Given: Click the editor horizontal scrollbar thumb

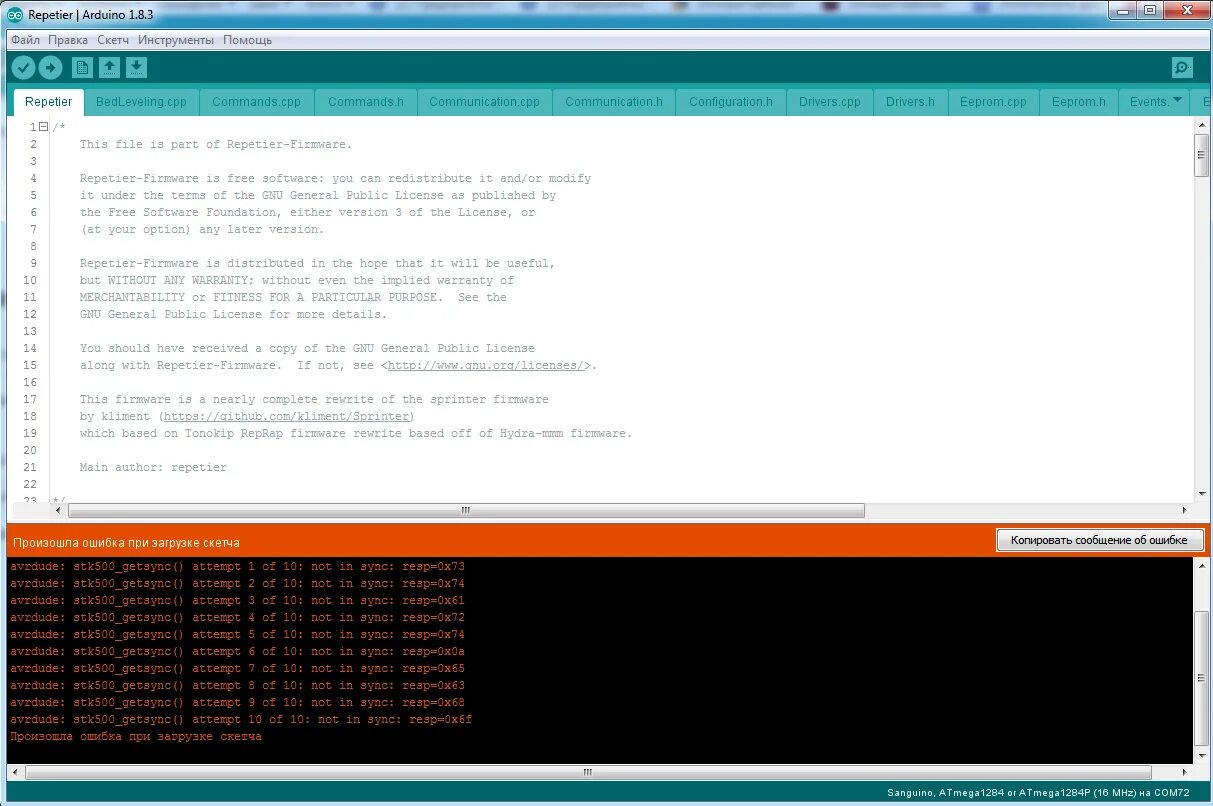Looking at the screenshot, I should (466, 510).
